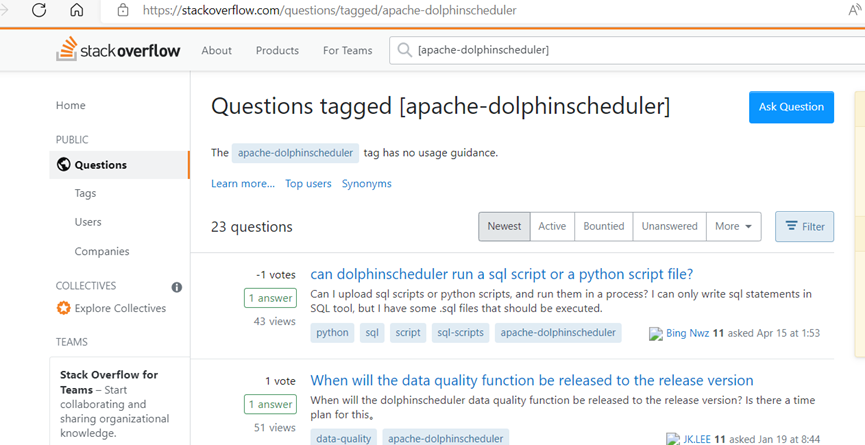The image size is (865, 445).
Task: Open question about data quality function release
Action: pyautogui.click(x=532, y=380)
